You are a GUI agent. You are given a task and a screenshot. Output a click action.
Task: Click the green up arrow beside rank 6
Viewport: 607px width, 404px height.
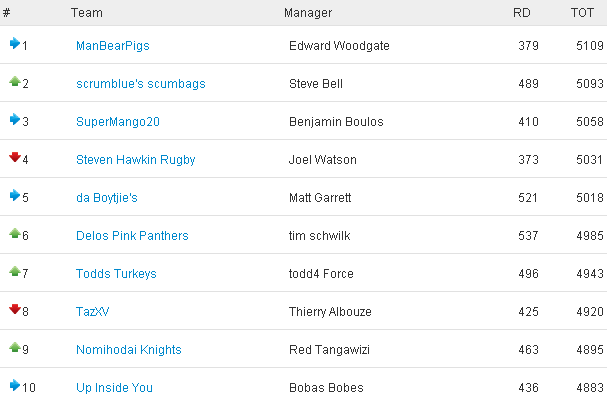(15, 233)
